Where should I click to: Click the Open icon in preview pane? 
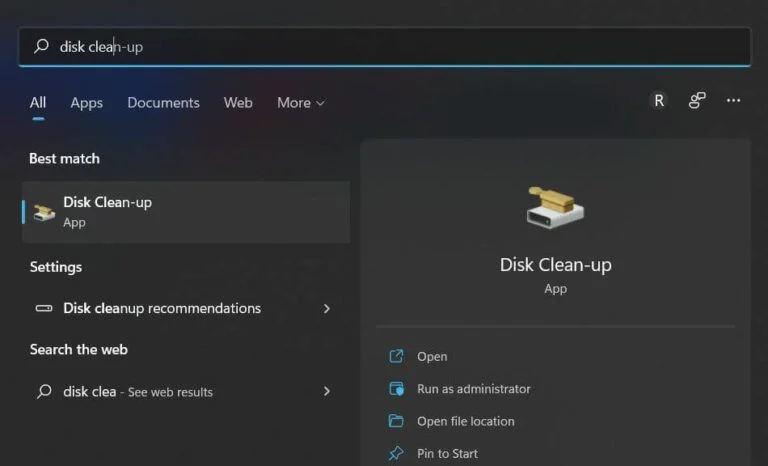(396, 356)
